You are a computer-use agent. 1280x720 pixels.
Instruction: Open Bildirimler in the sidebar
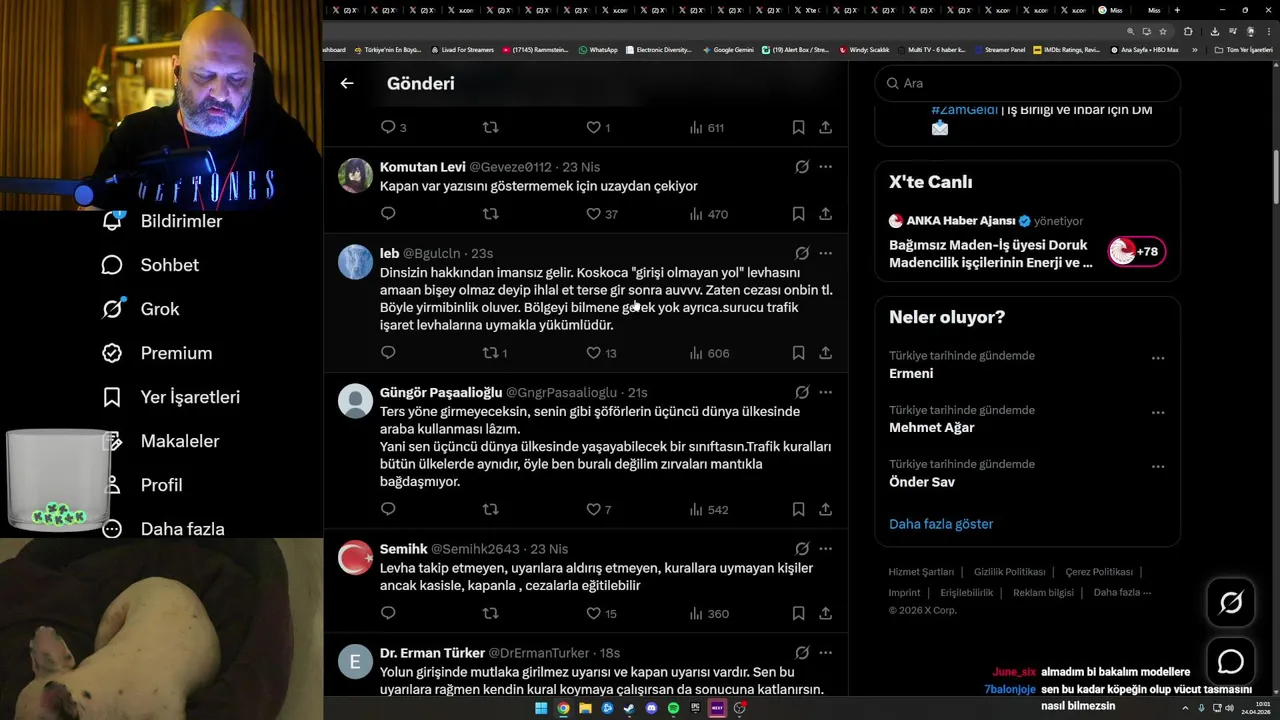pyautogui.click(x=162, y=221)
